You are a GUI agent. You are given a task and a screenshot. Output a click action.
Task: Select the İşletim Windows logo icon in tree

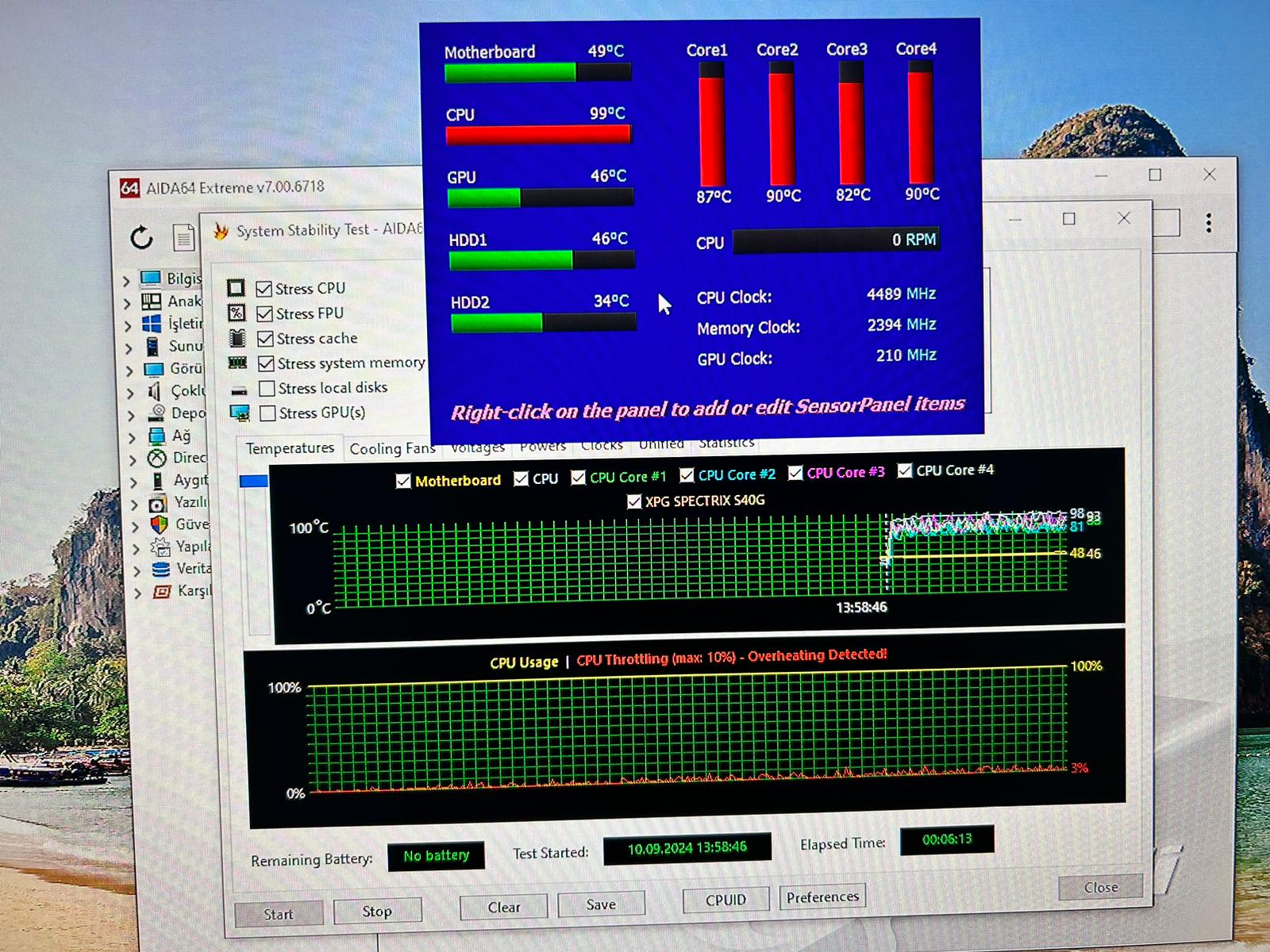coord(152,324)
